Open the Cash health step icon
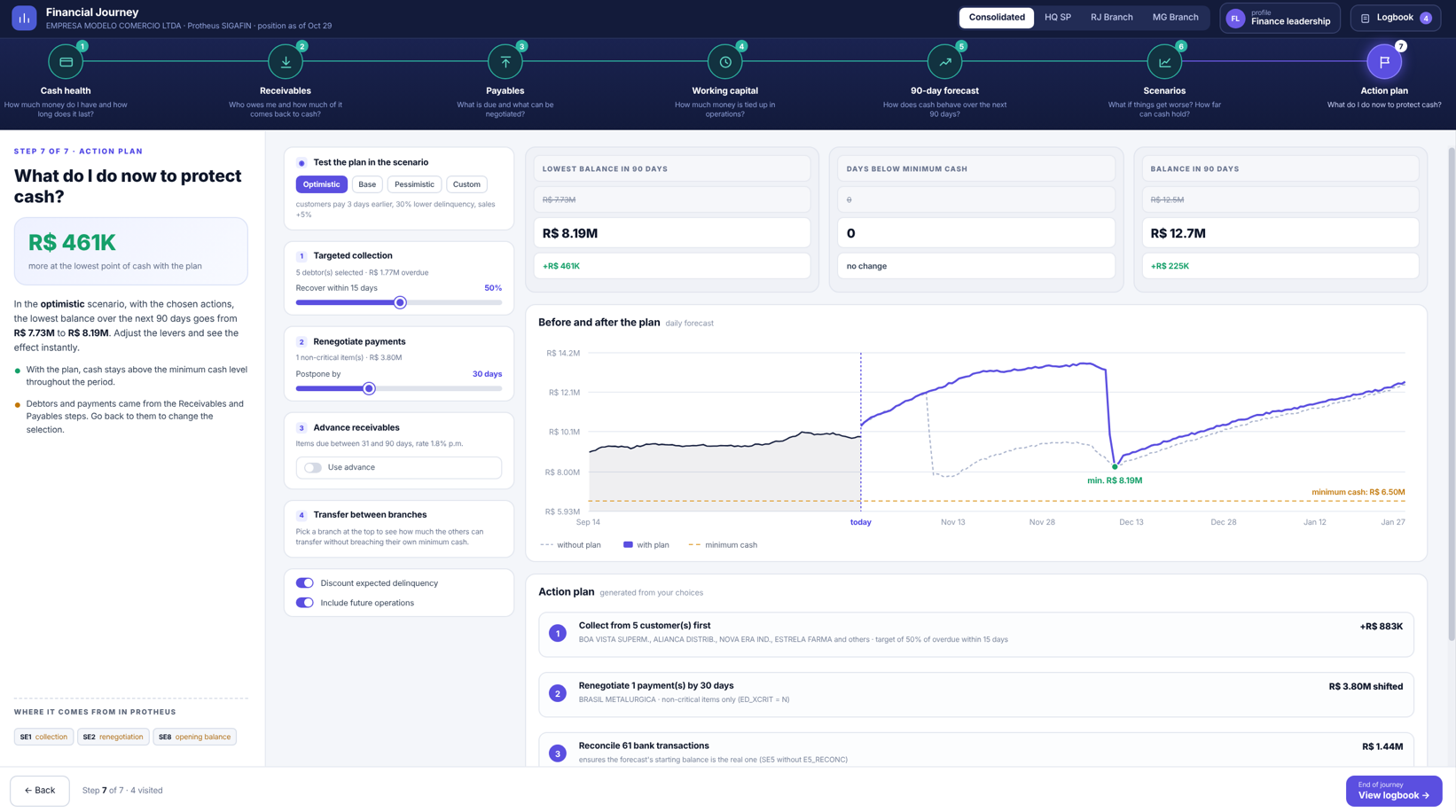This screenshot has height=812, width=1456. 66,62
